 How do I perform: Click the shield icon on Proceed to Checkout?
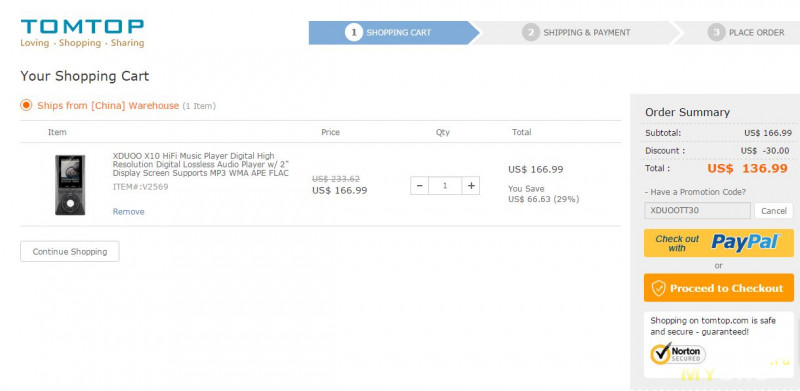click(659, 288)
